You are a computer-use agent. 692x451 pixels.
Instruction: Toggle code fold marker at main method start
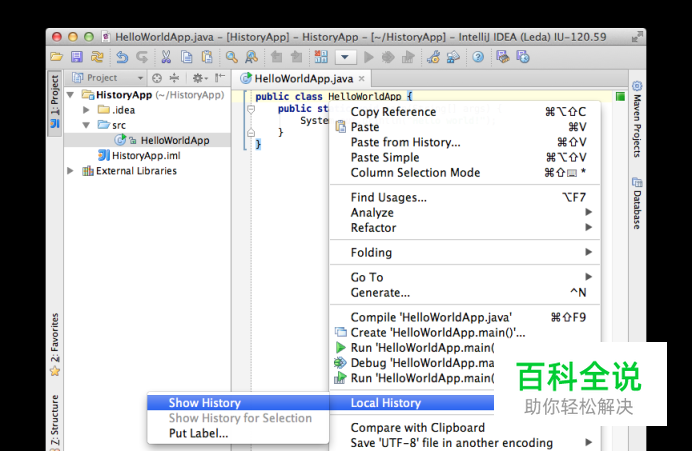(x=251, y=109)
